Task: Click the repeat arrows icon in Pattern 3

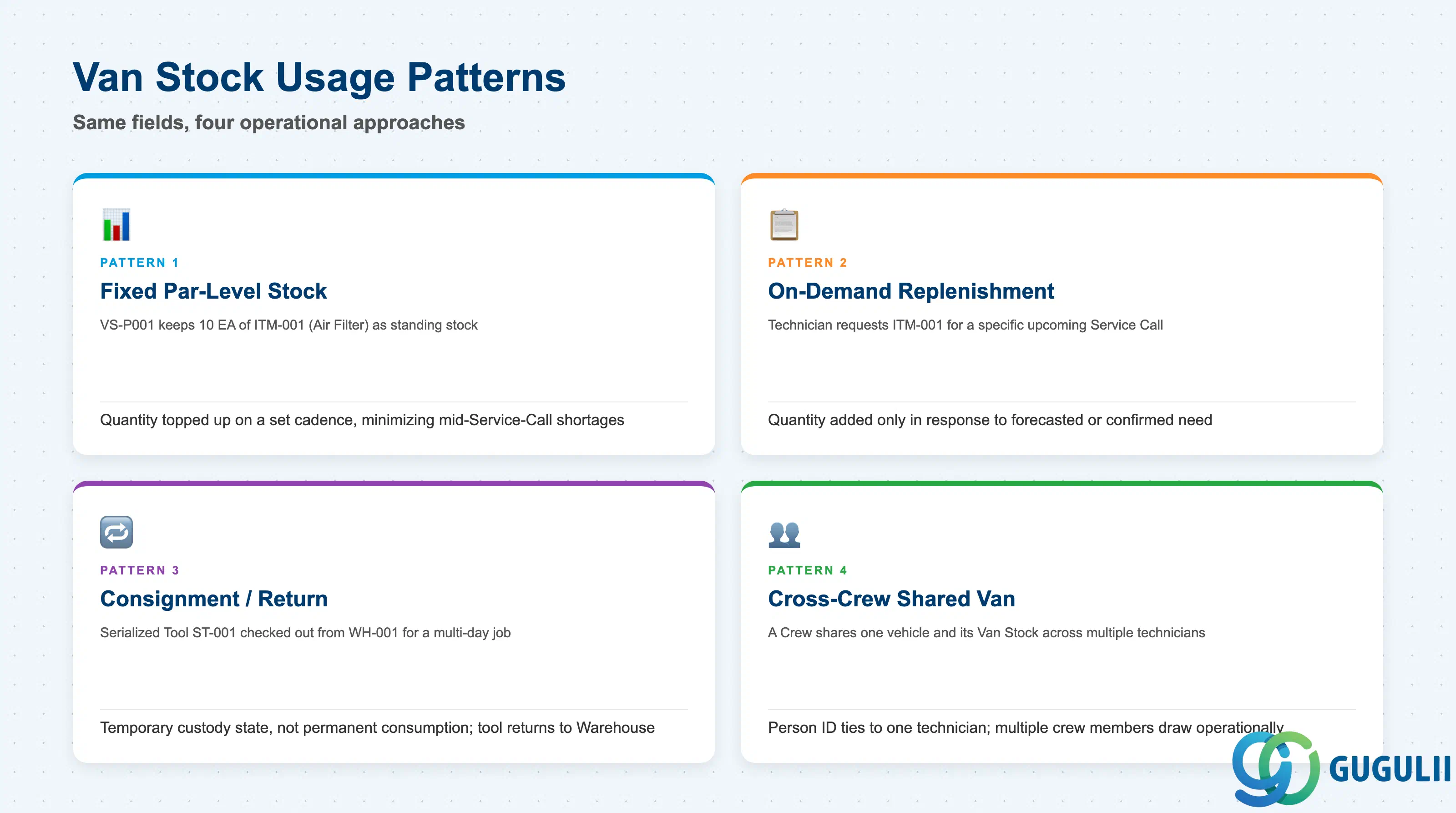Action: pos(116,532)
